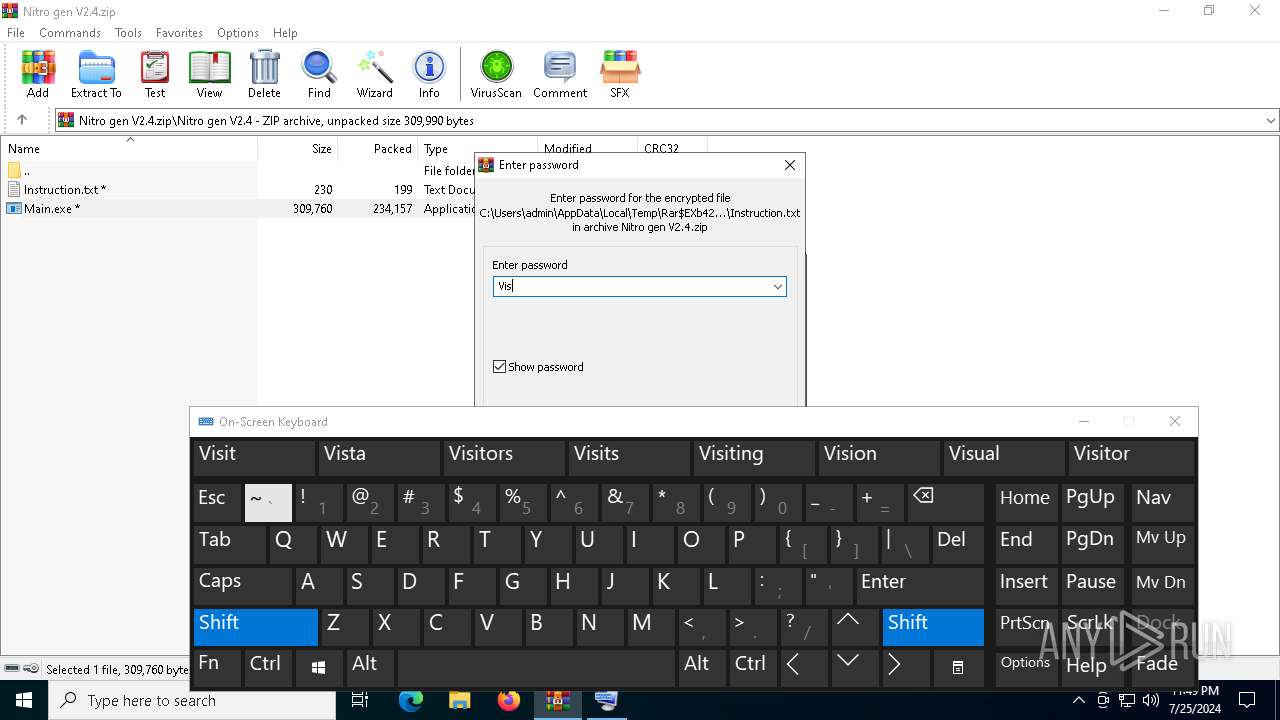
Task: Click the right arrow key on keyboard
Action: pos(904,667)
